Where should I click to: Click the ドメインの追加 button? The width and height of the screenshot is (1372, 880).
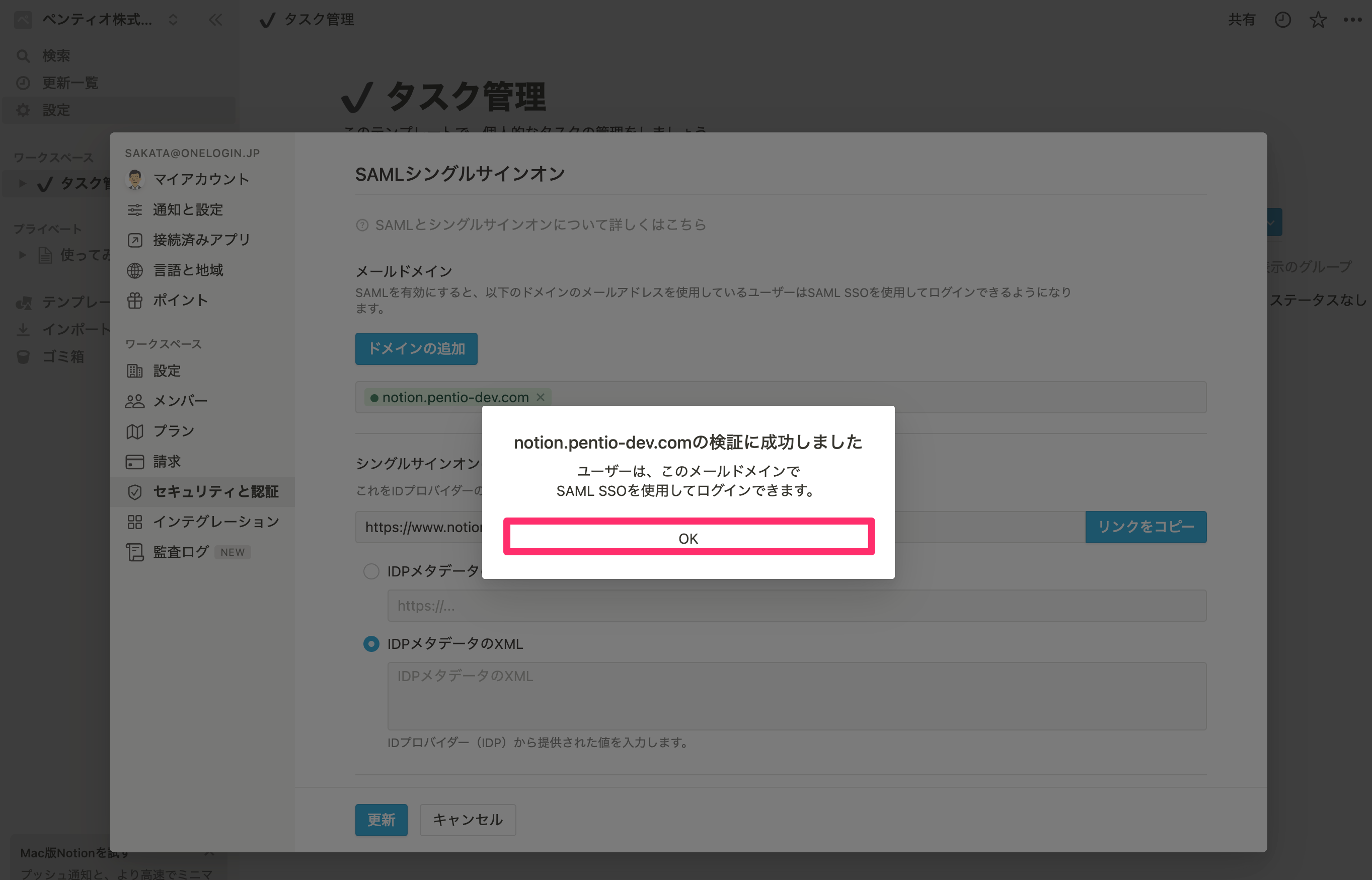click(x=416, y=348)
